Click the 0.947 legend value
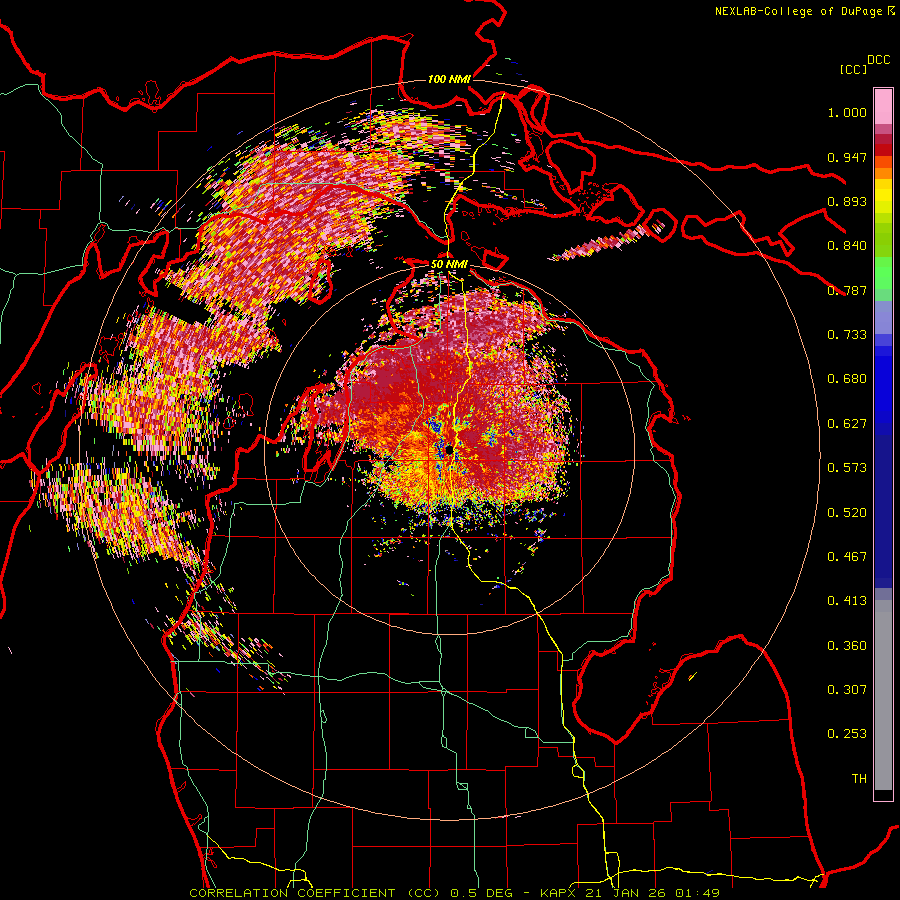This screenshot has width=900, height=900. pos(847,157)
